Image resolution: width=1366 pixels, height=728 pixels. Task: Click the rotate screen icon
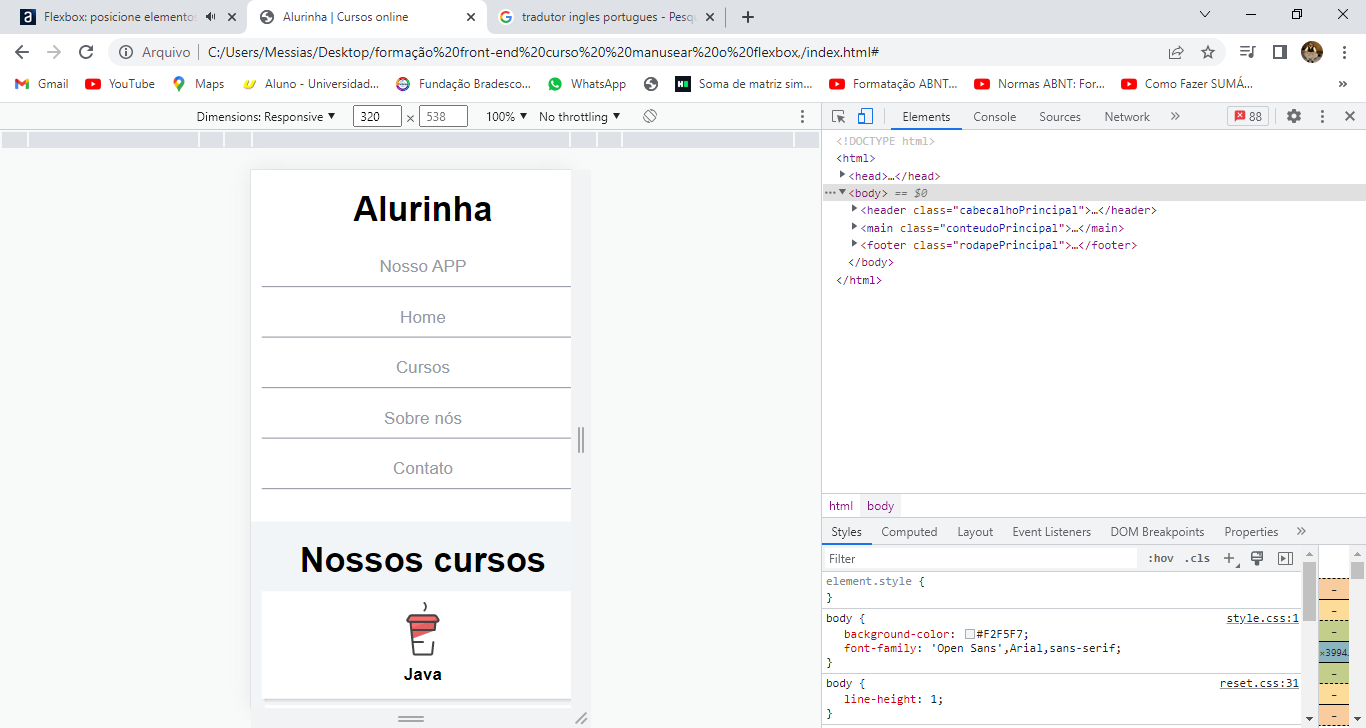[x=650, y=117]
